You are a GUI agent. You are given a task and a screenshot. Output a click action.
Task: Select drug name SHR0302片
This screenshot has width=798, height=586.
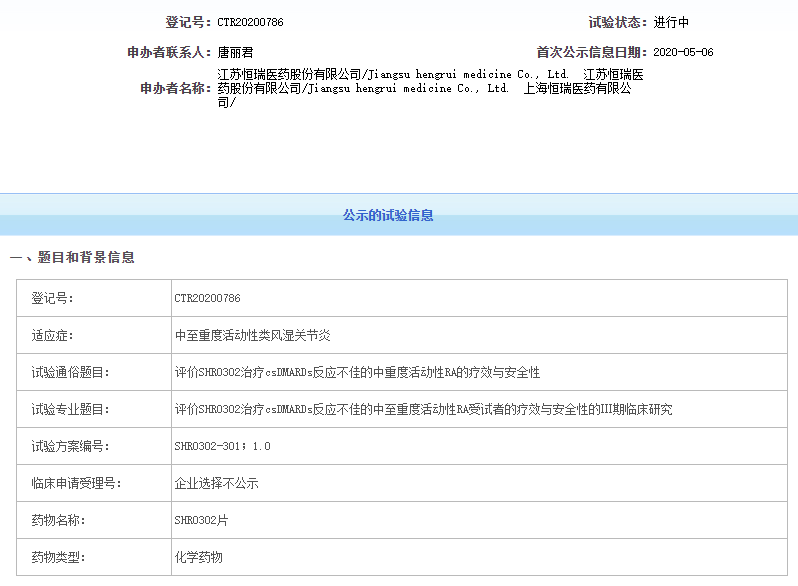[201, 520]
